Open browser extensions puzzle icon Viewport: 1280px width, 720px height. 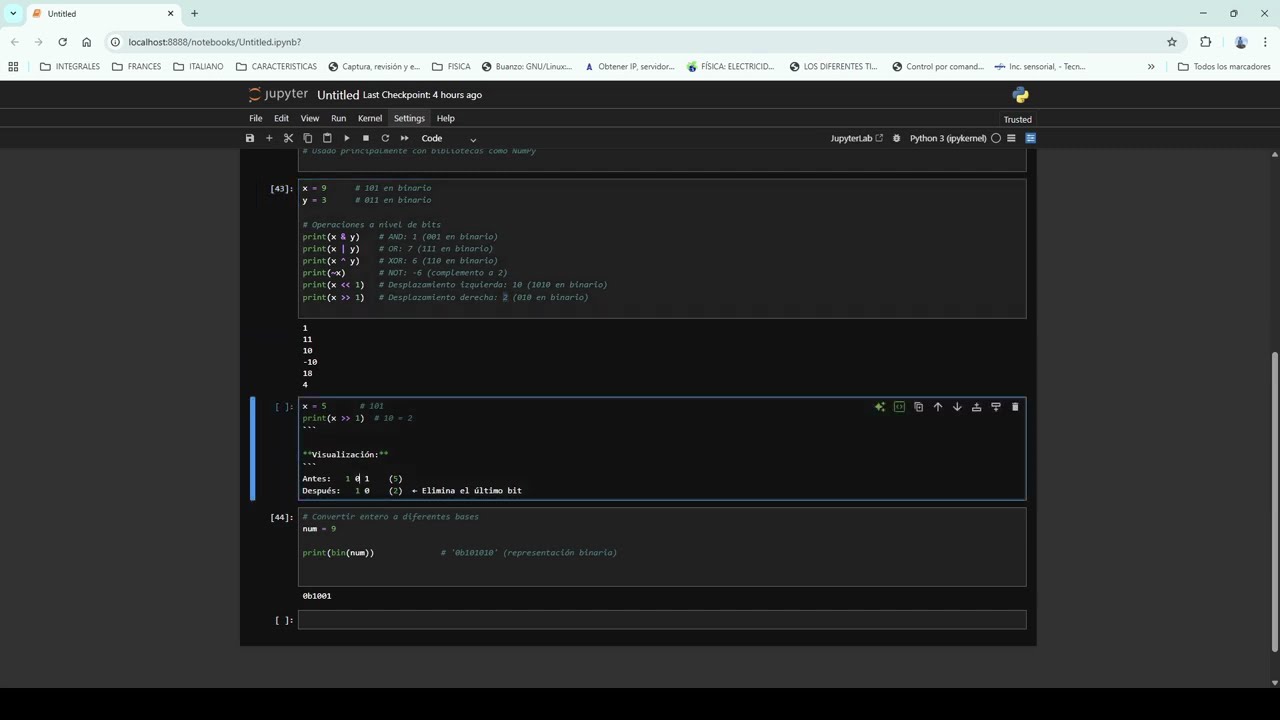pyautogui.click(x=1205, y=42)
